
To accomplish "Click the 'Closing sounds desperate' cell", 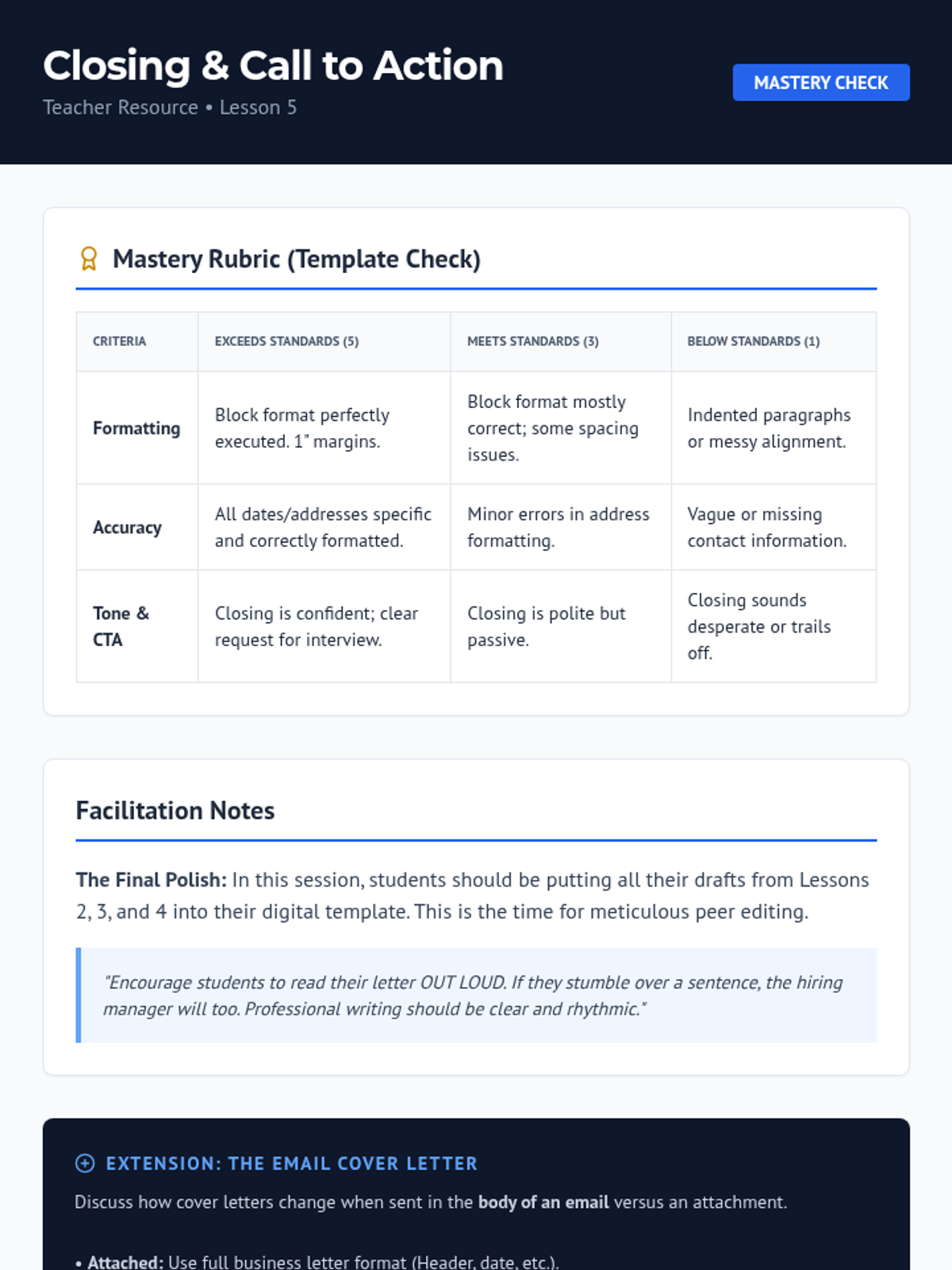I will click(758, 626).
